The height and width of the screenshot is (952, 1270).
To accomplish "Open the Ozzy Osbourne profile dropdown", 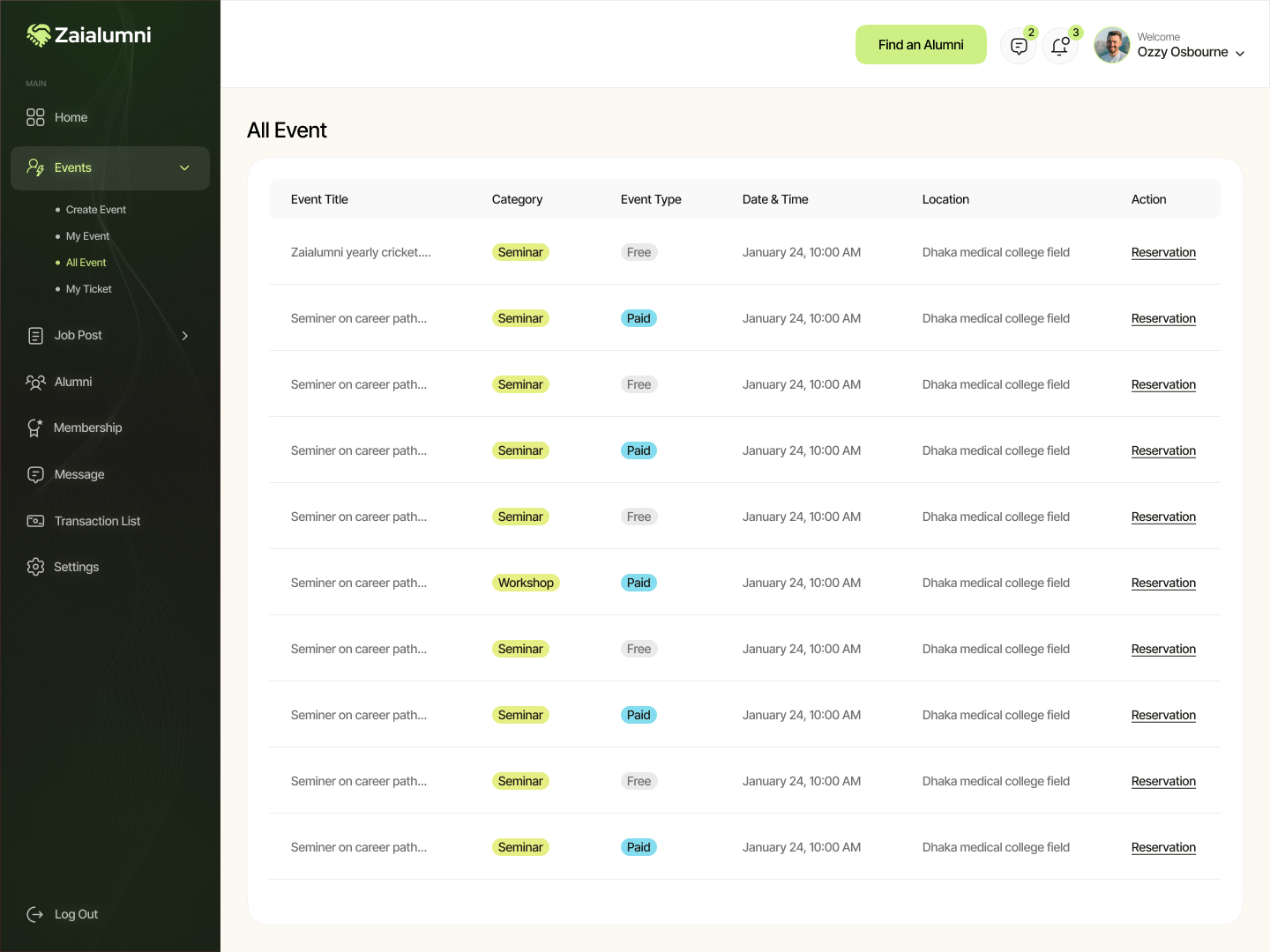I will pos(1241,52).
